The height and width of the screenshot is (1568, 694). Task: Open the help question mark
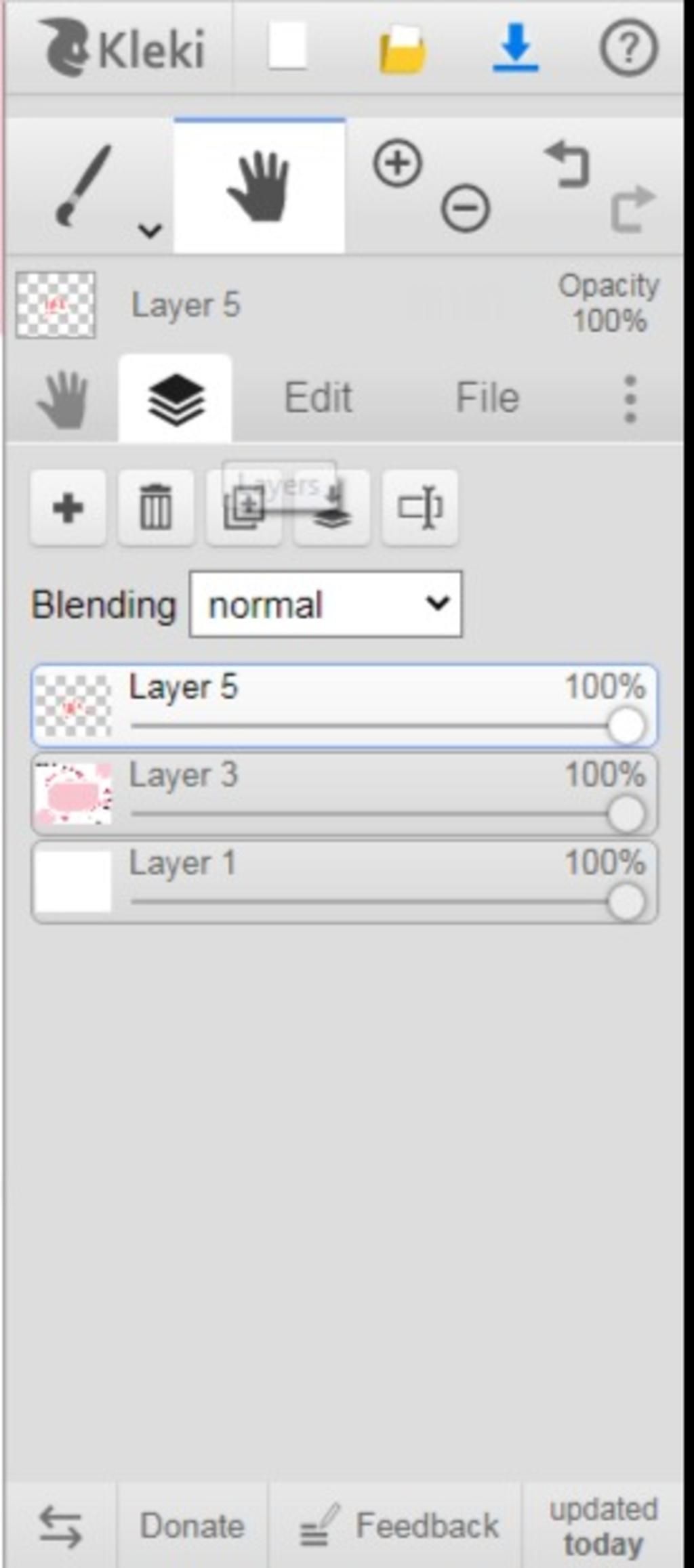click(629, 47)
